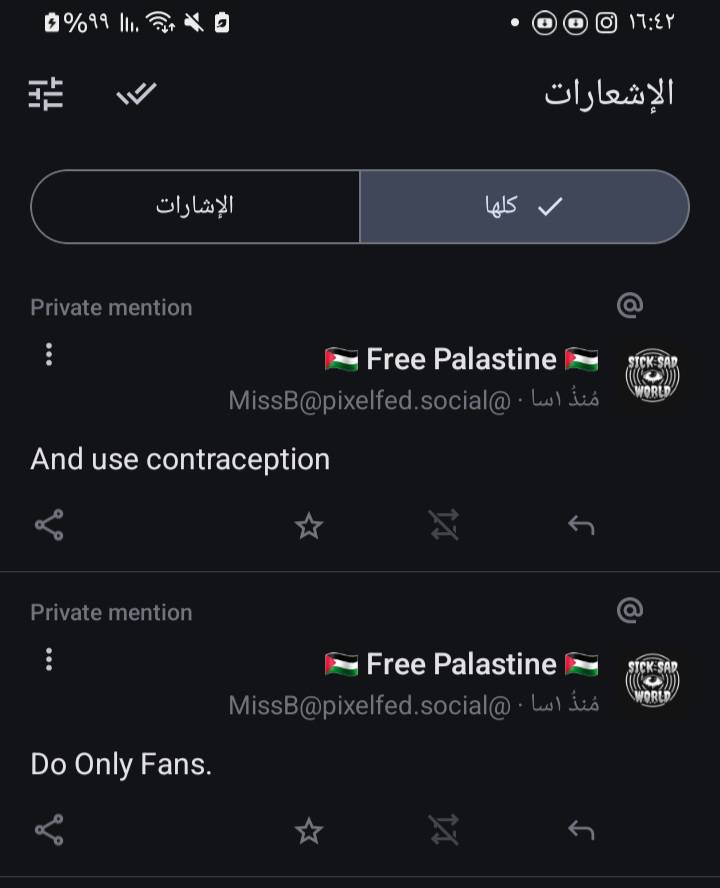Screen dimensions: 720x888
Task: Tap disabled boost icon on "Do Only Fans."
Action: (x=444, y=831)
